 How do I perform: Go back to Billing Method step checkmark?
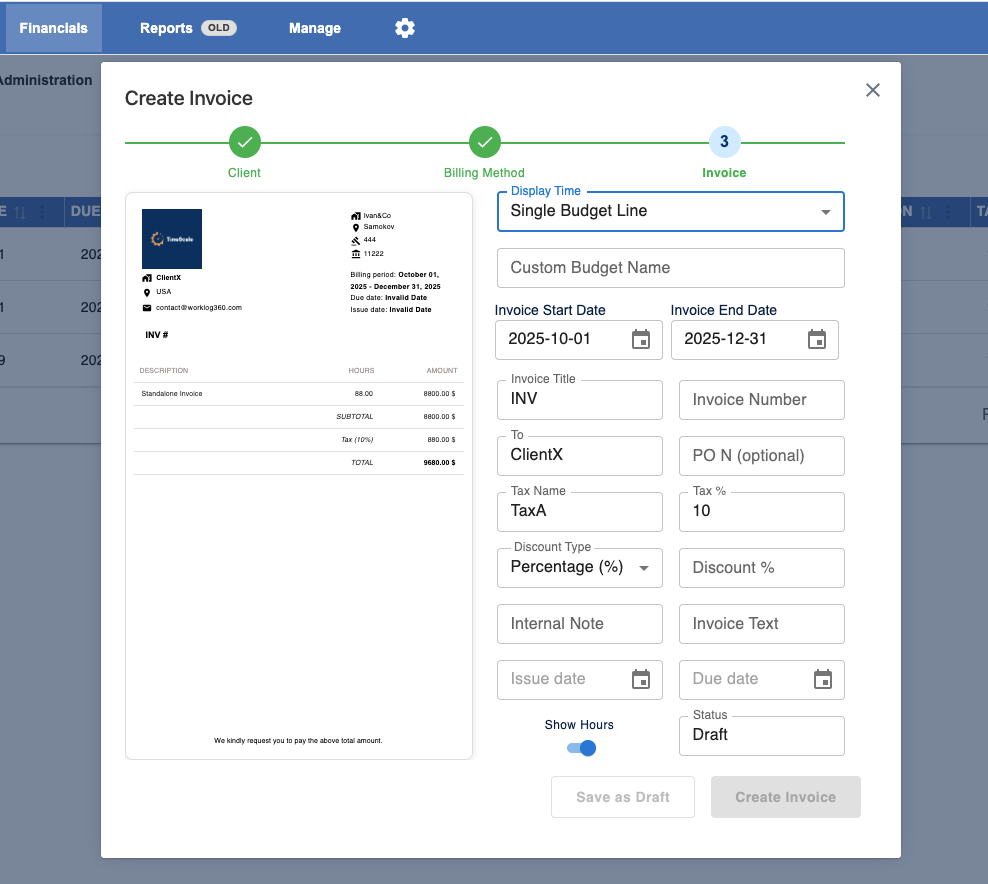coord(485,142)
